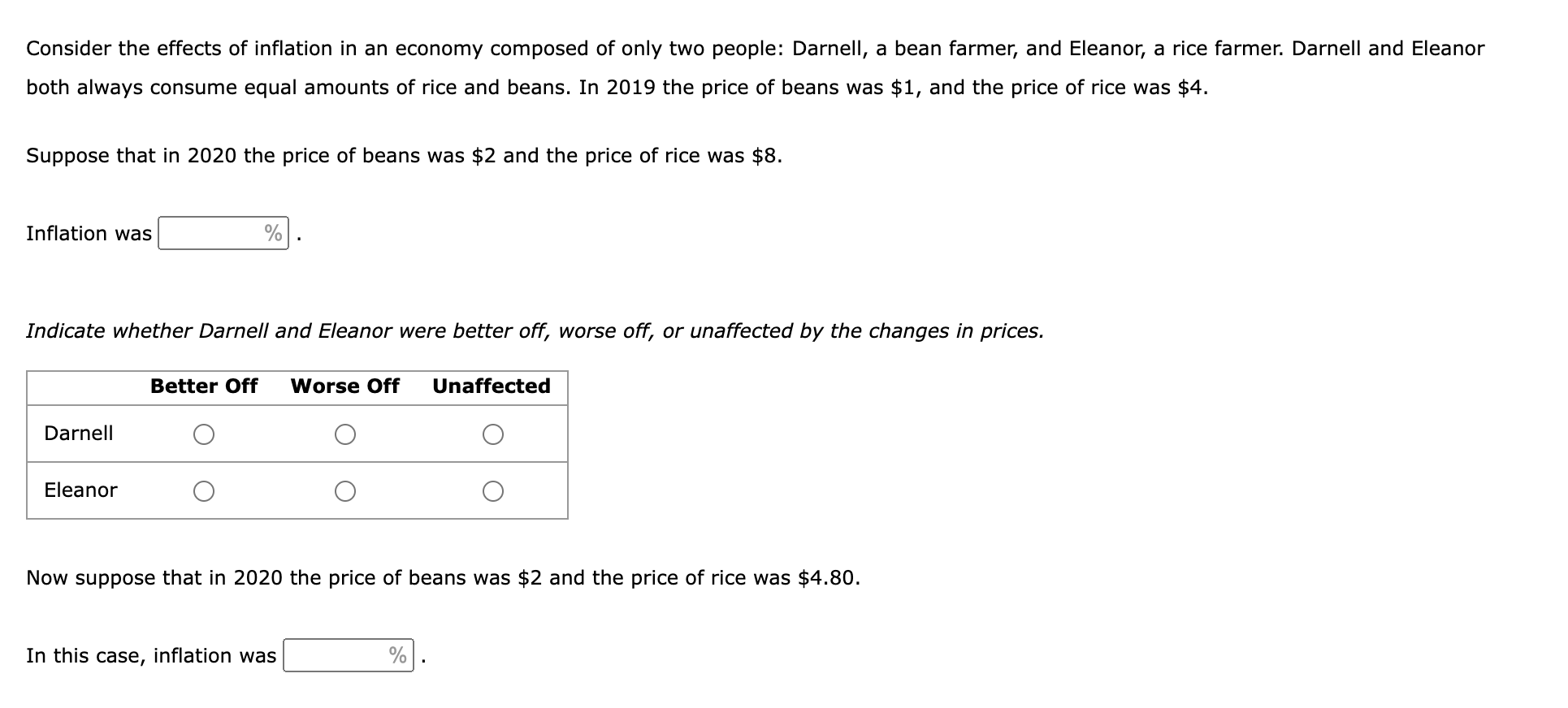Image resolution: width=1568 pixels, height=708 pixels.
Task: Click the 'Darnell' row label
Action: point(79,433)
